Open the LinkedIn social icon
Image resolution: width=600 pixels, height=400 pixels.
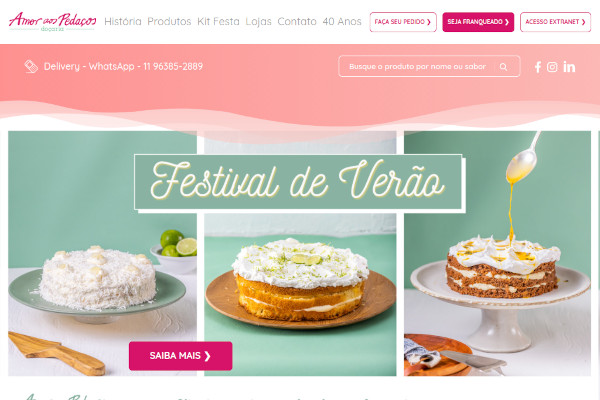tap(569, 67)
